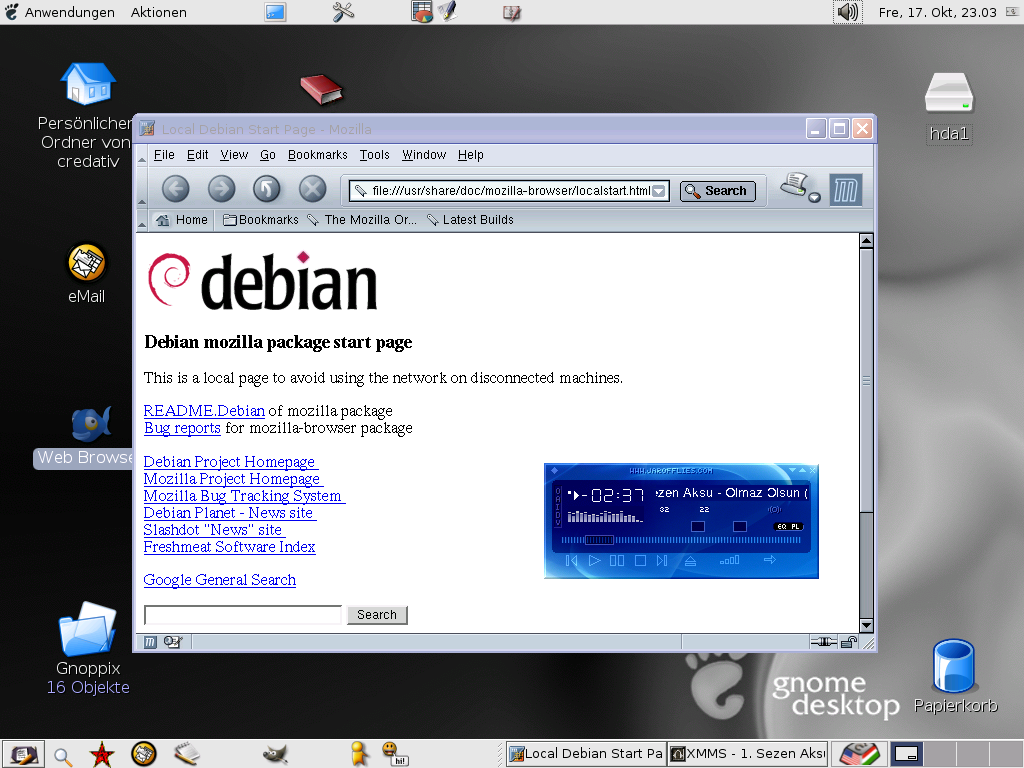
Task: Open the Help menu in Mozilla
Action: 470,155
